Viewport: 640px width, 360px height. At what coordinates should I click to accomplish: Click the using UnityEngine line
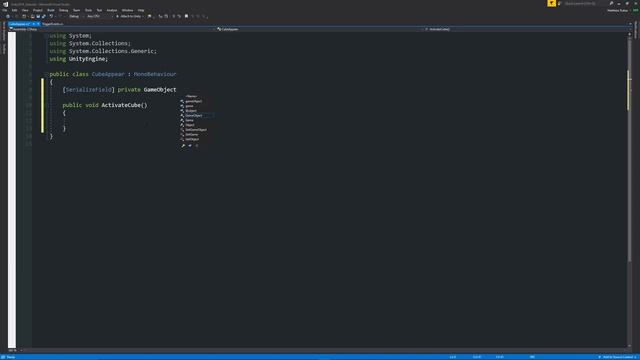point(79,59)
